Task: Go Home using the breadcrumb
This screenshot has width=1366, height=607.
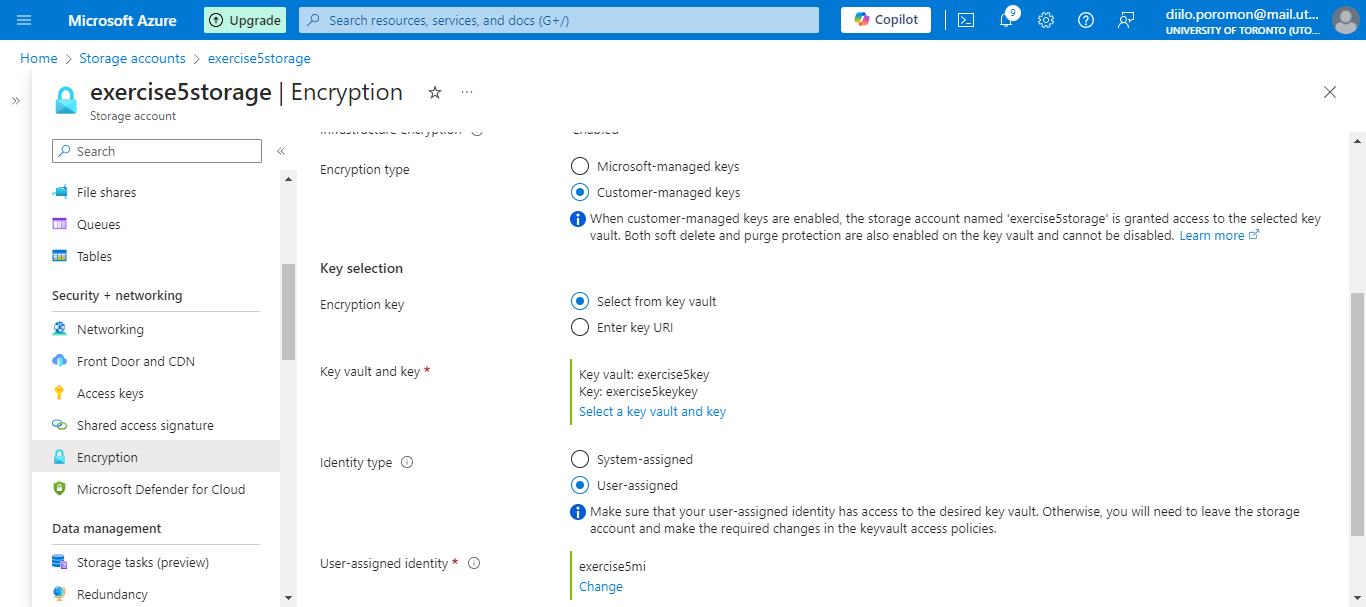Action: [x=38, y=58]
